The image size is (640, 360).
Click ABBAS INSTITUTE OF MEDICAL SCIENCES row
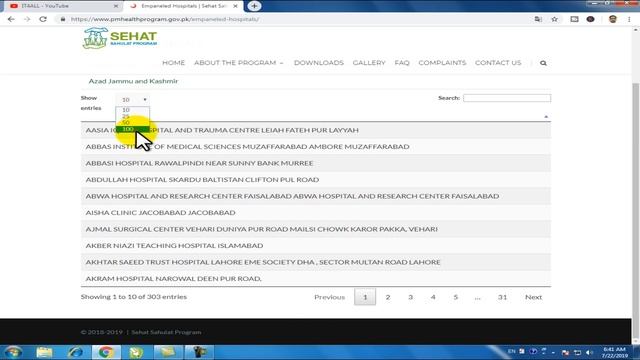point(316,147)
